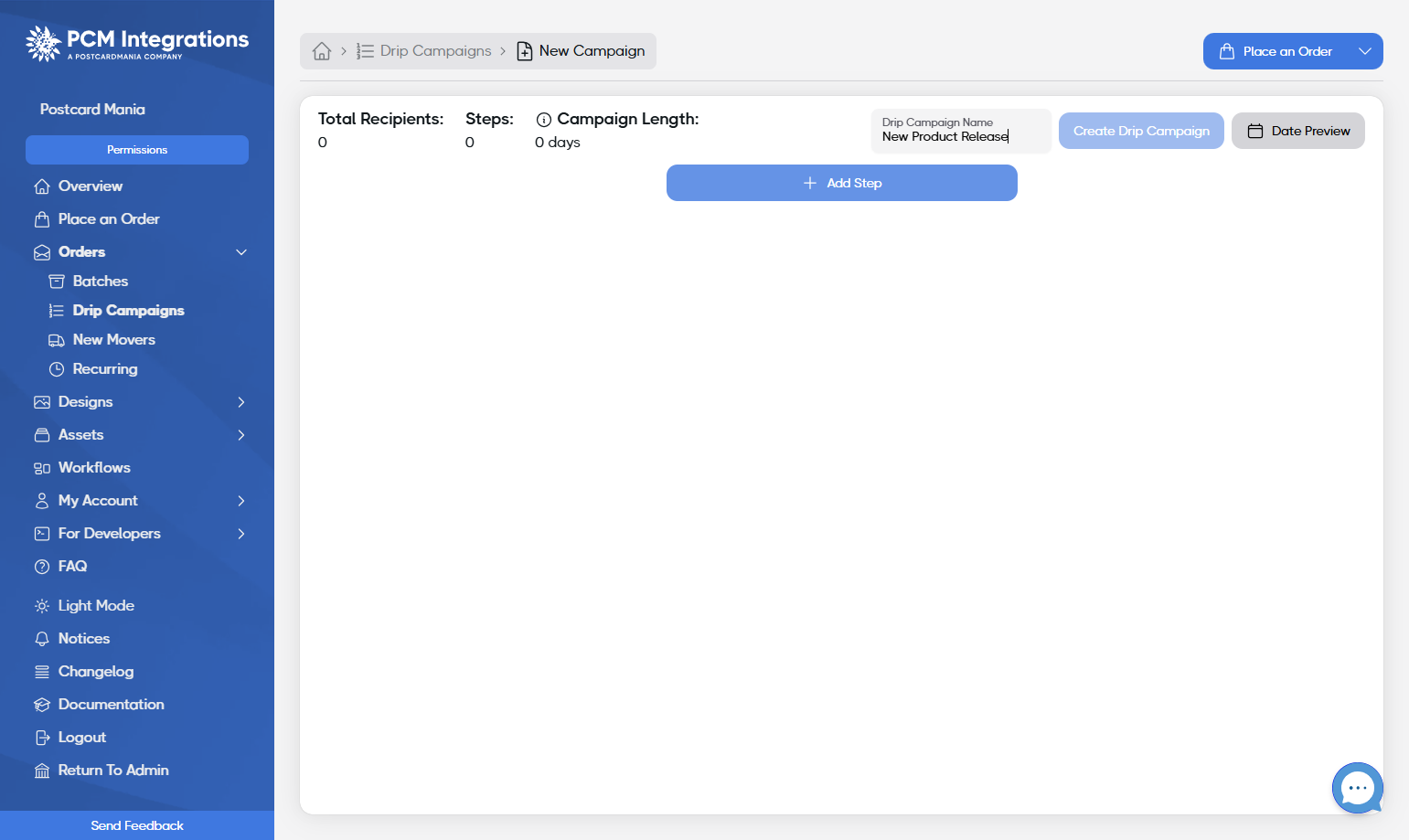
Task: Expand the My Account submenu chevron
Action: pyautogui.click(x=241, y=501)
